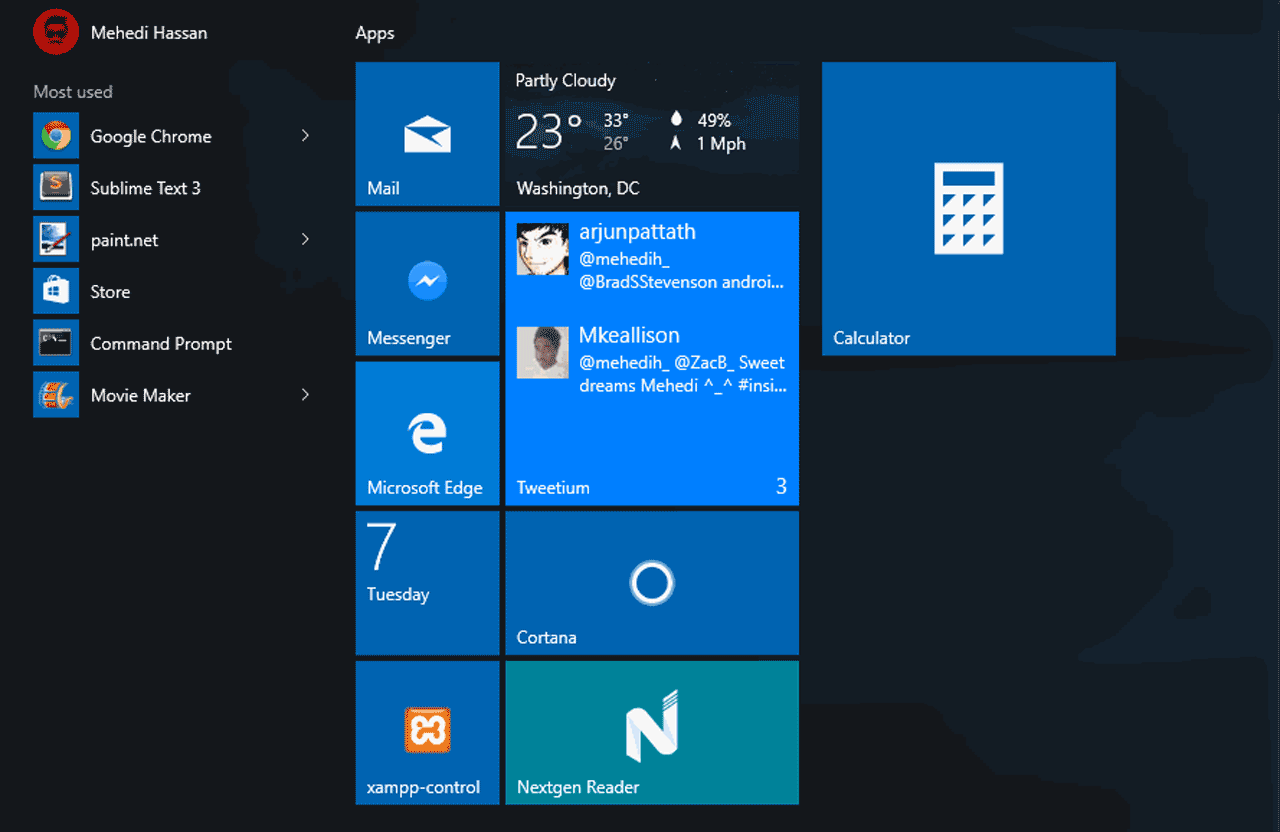Screen dimensions: 1280x832
Task: Open the Mehedi Hassan account name
Action: pyautogui.click(x=149, y=33)
